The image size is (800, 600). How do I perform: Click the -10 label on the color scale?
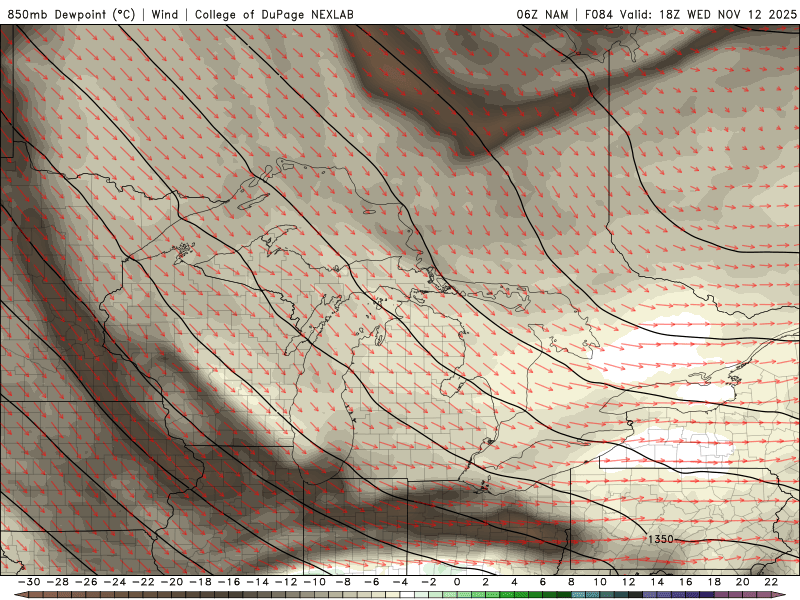(314, 582)
